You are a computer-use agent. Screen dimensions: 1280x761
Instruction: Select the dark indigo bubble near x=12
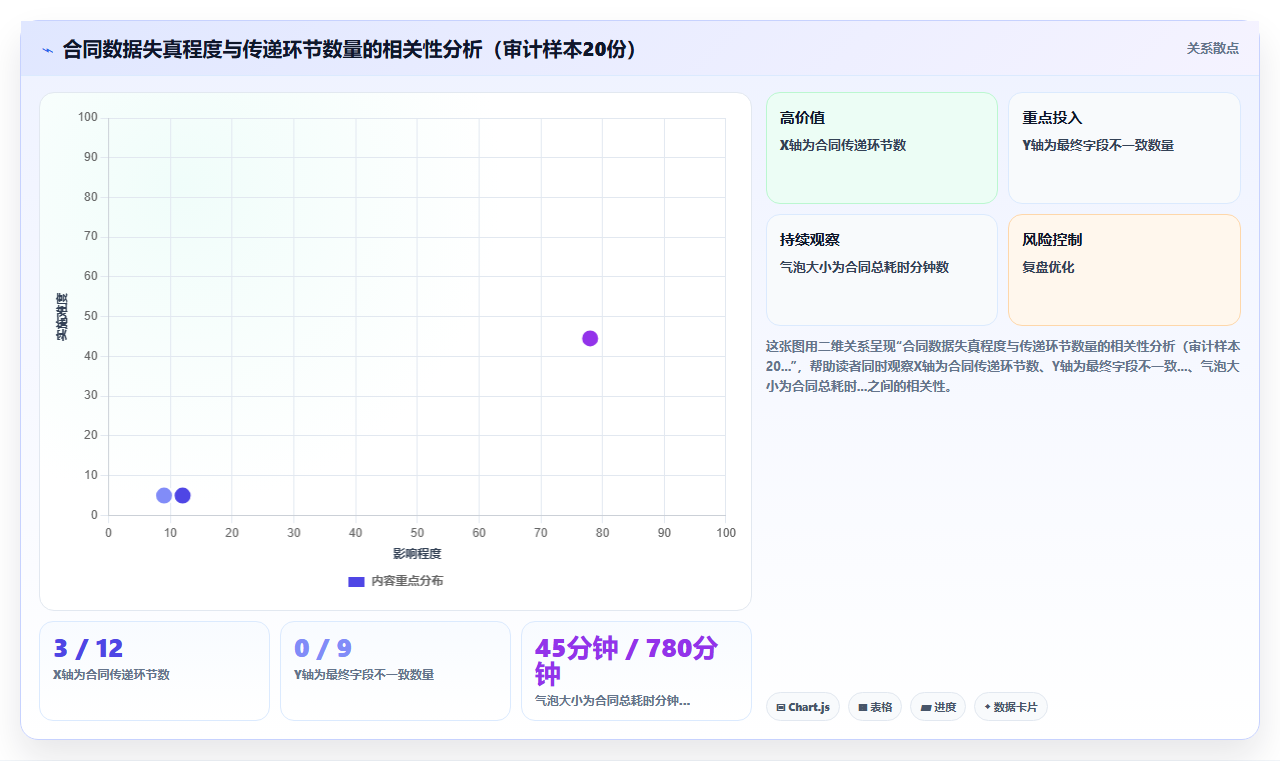point(182,495)
